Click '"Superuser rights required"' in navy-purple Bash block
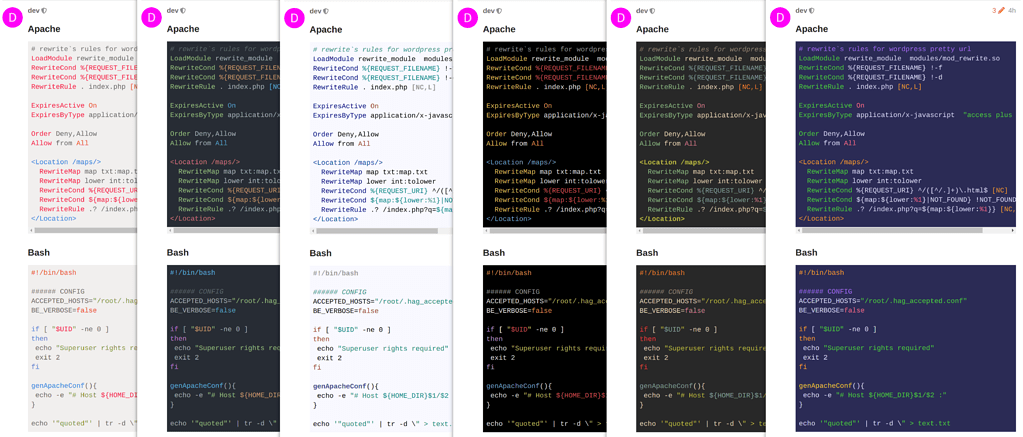The image size is (1023, 437). coord(880,348)
